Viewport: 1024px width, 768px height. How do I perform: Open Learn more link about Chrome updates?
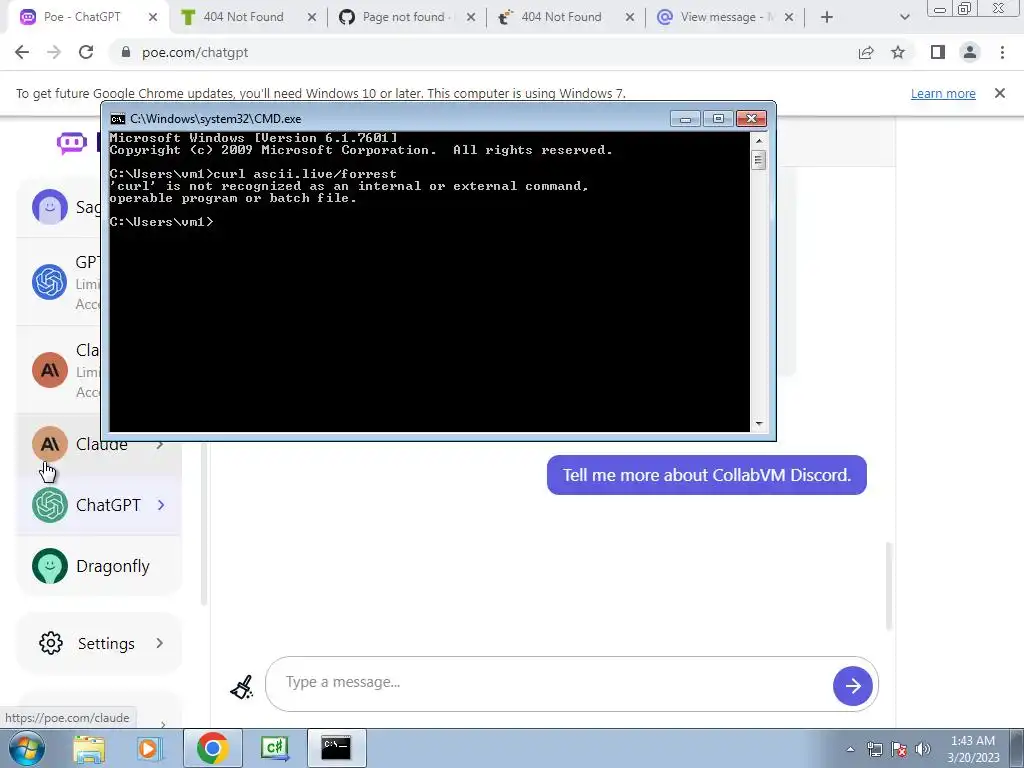click(943, 93)
